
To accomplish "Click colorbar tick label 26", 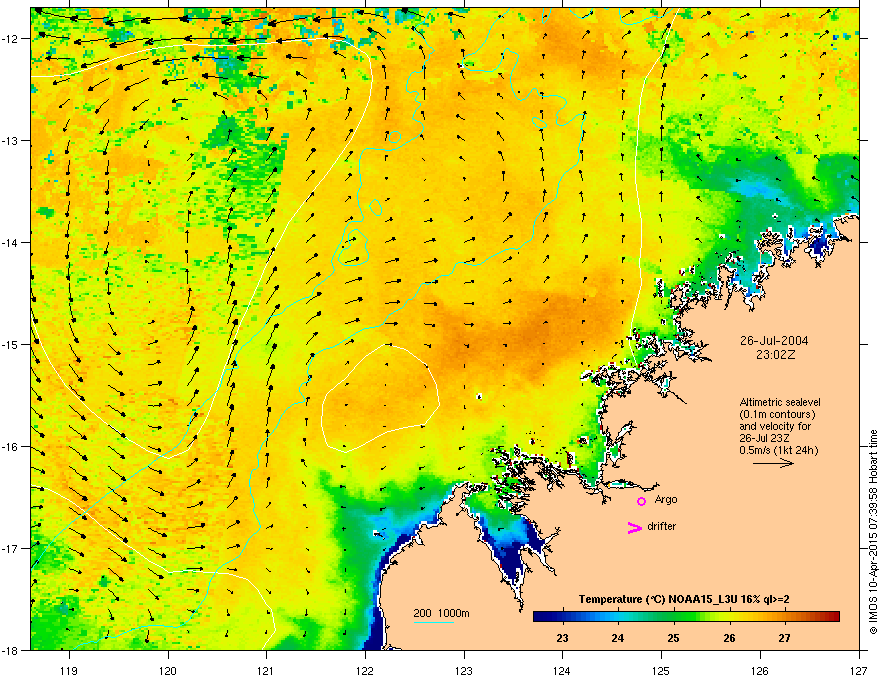I will [x=729, y=638].
